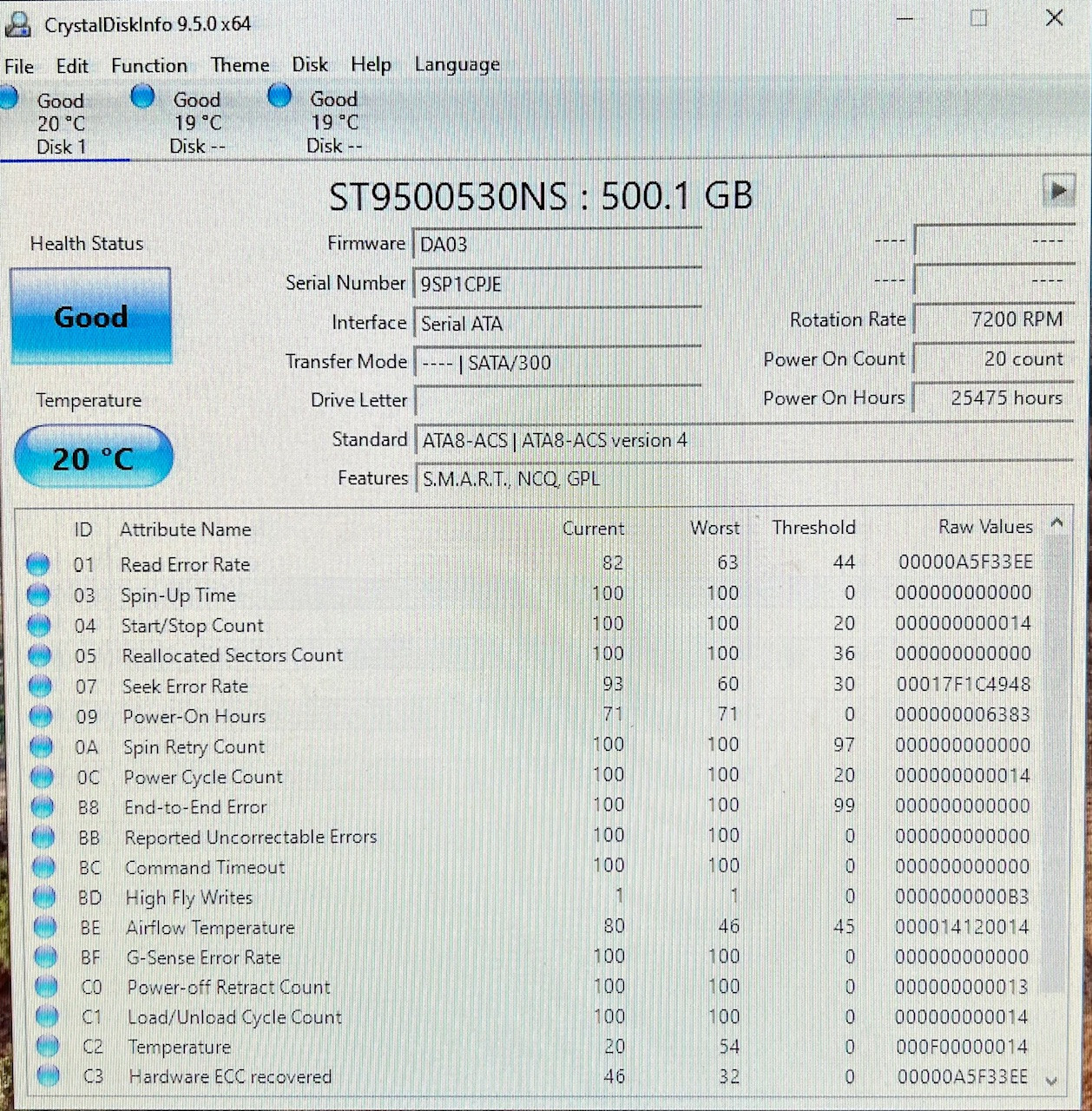Click the status orb for Seek Error Rate

coord(40,686)
